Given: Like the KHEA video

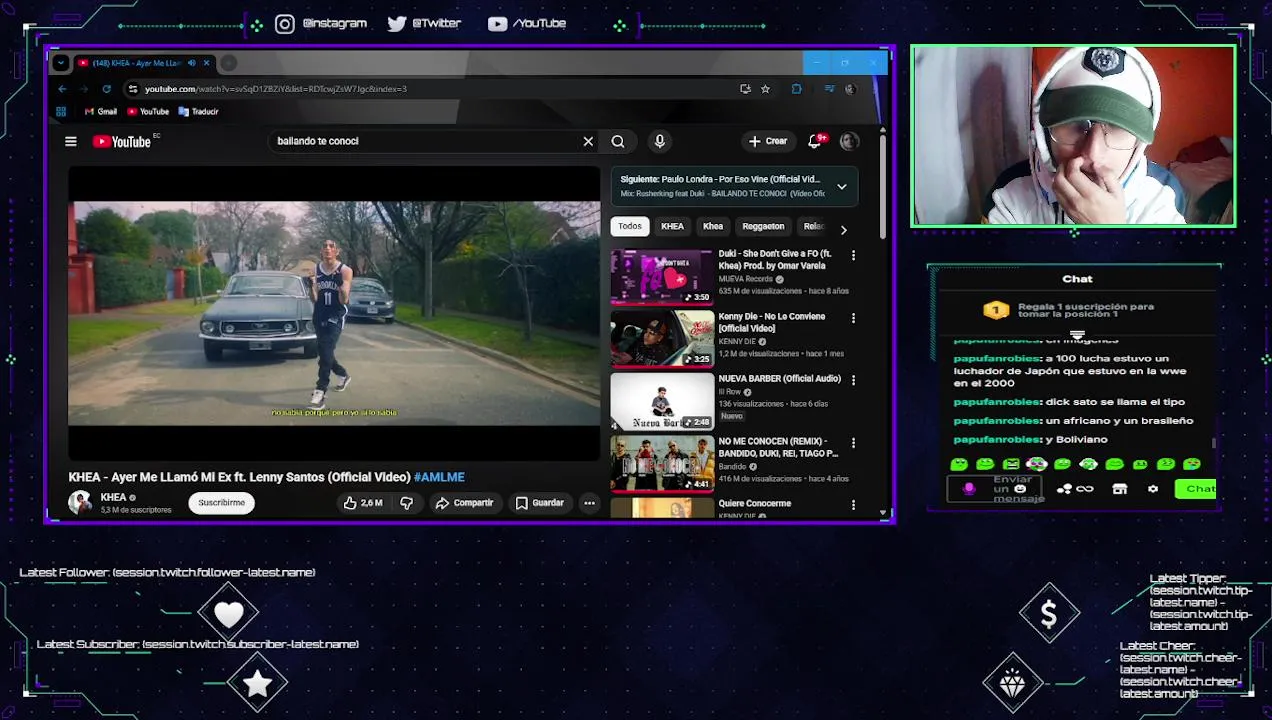Looking at the screenshot, I should tap(363, 503).
